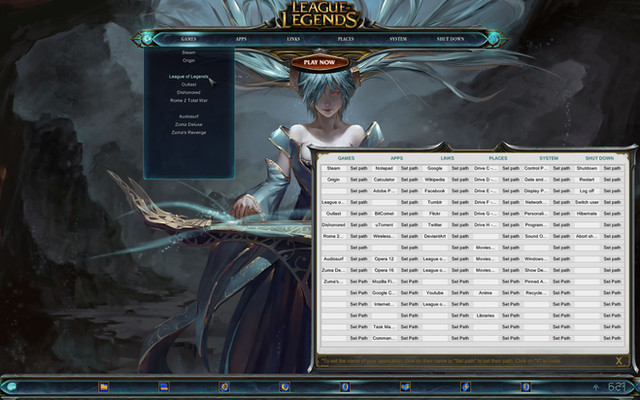Image resolution: width=640 pixels, height=400 pixels.
Task: Edit the Drive H name field
Action: click(485, 225)
